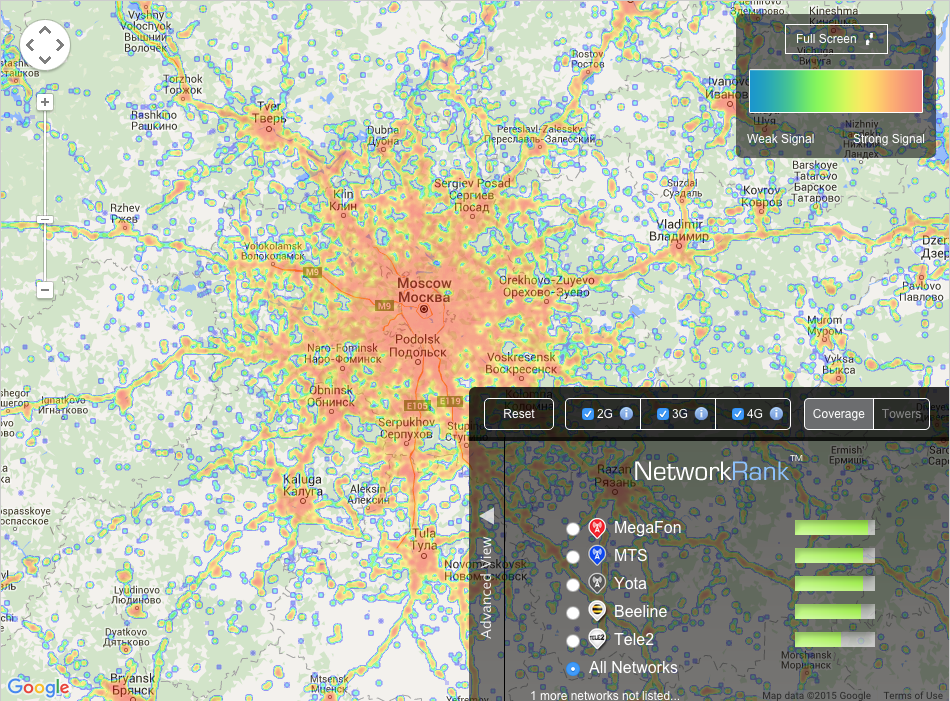This screenshot has width=950, height=701.
Task: Click the Full Screen button
Action: (x=835, y=39)
